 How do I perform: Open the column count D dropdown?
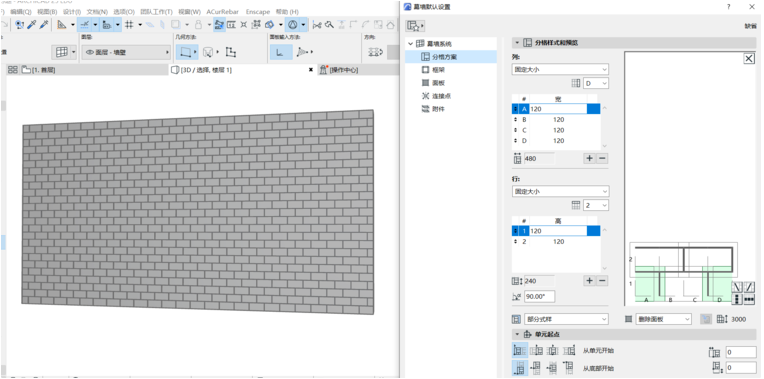tap(596, 83)
